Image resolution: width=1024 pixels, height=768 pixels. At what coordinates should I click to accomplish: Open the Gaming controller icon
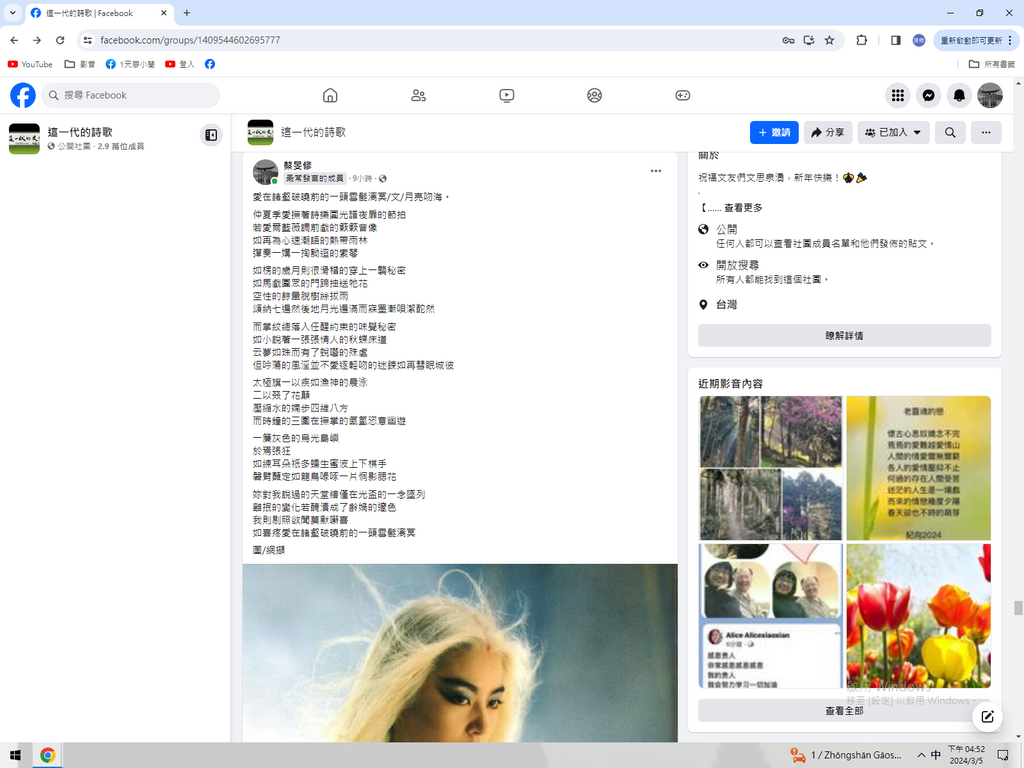[x=682, y=95]
